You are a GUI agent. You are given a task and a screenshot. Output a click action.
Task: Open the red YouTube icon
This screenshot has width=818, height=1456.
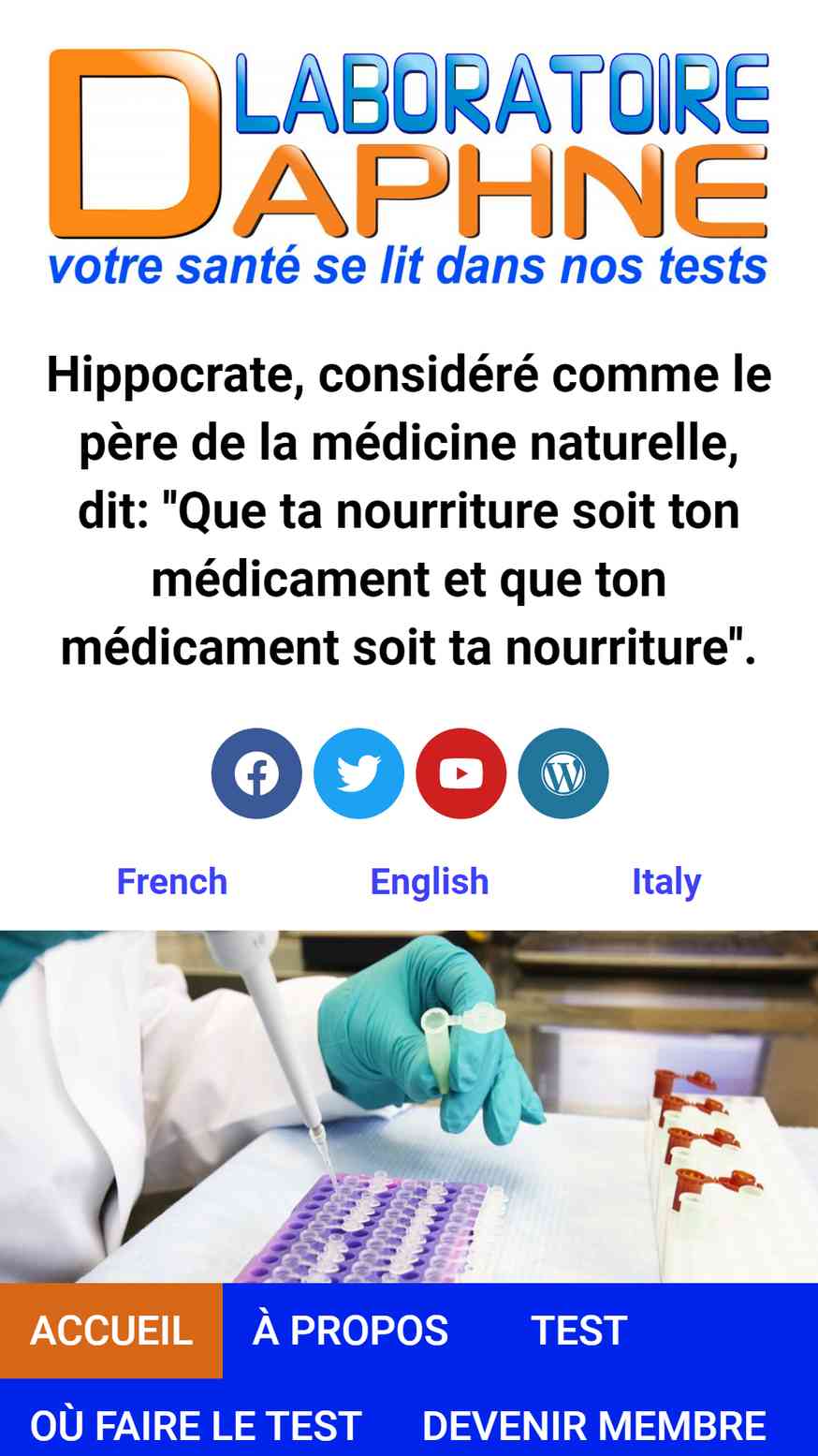point(461,773)
